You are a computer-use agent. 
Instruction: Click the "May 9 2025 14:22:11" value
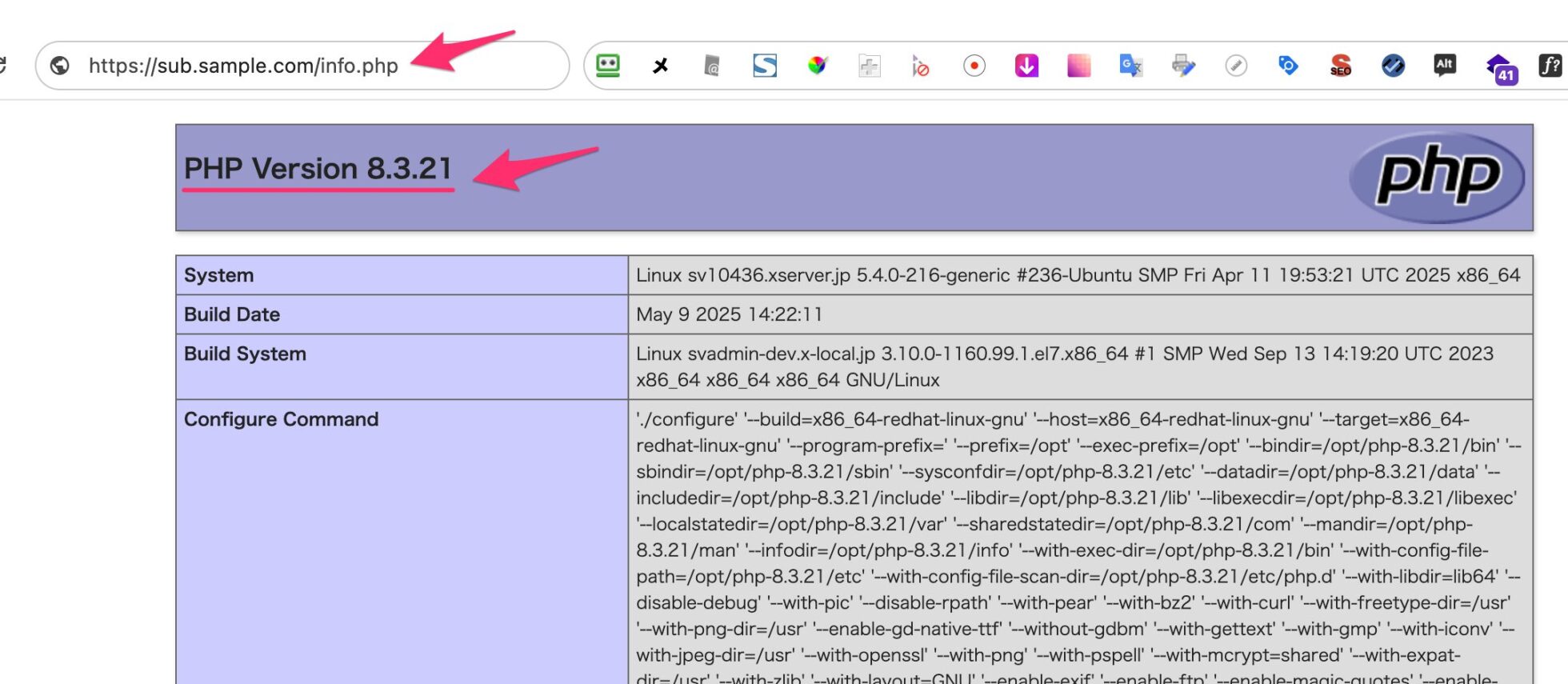pyautogui.click(x=729, y=314)
